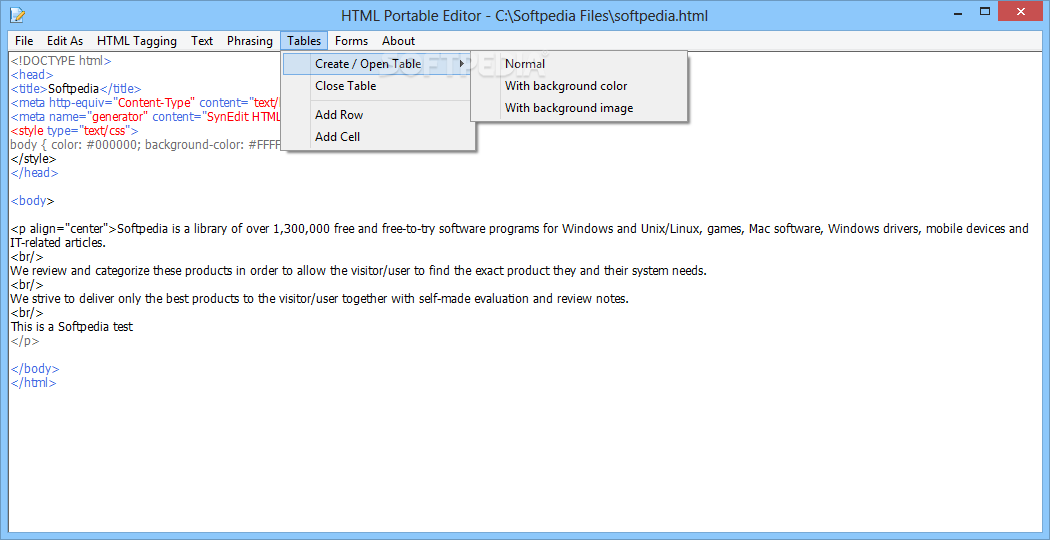This screenshot has width=1050, height=540.
Task: Minimize the HTML Portable Editor window
Action: click(x=957, y=11)
